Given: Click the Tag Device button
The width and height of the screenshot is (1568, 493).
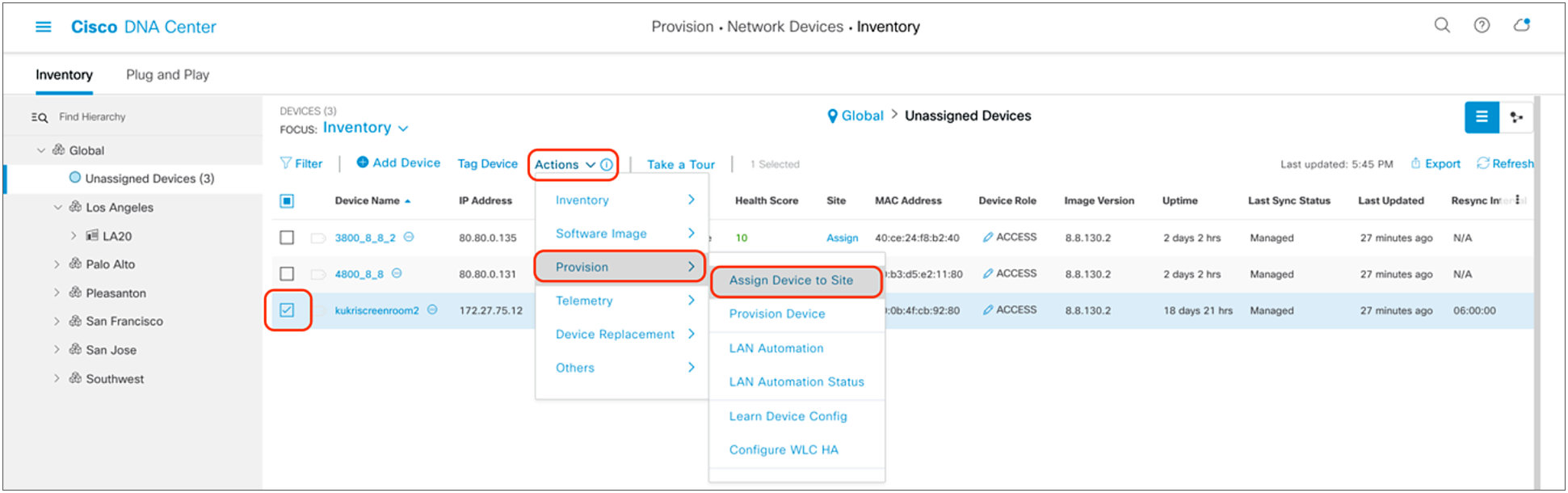Looking at the screenshot, I should (x=487, y=163).
